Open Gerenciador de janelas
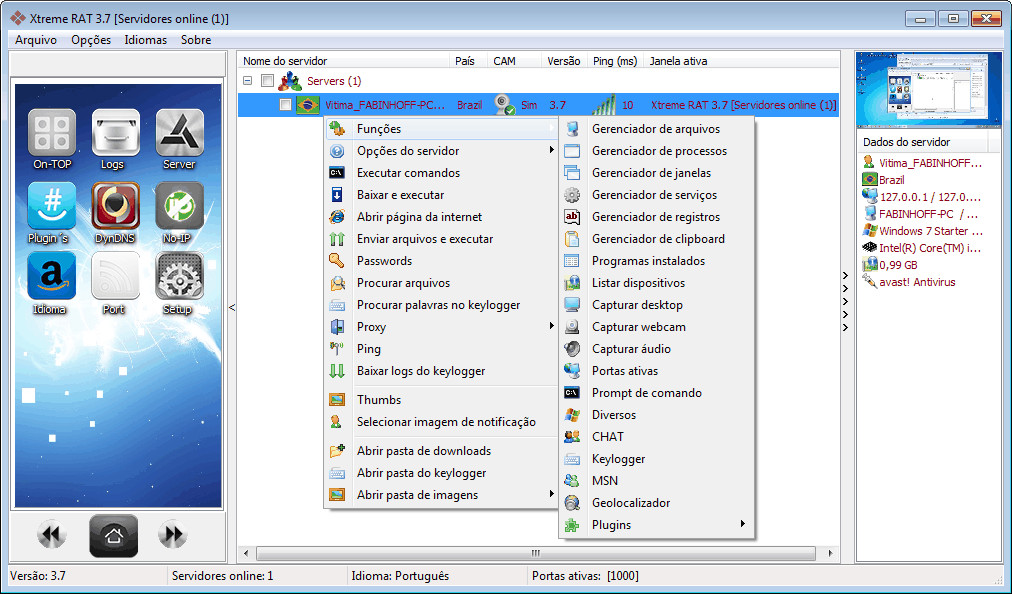1012x594 pixels. (x=656, y=173)
